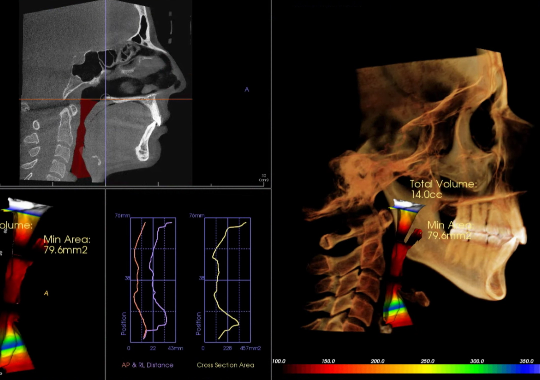Click the Min Area 79.6mm2 label in airway panel
Viewport: 540px width, 380px height.
[67, 245]
